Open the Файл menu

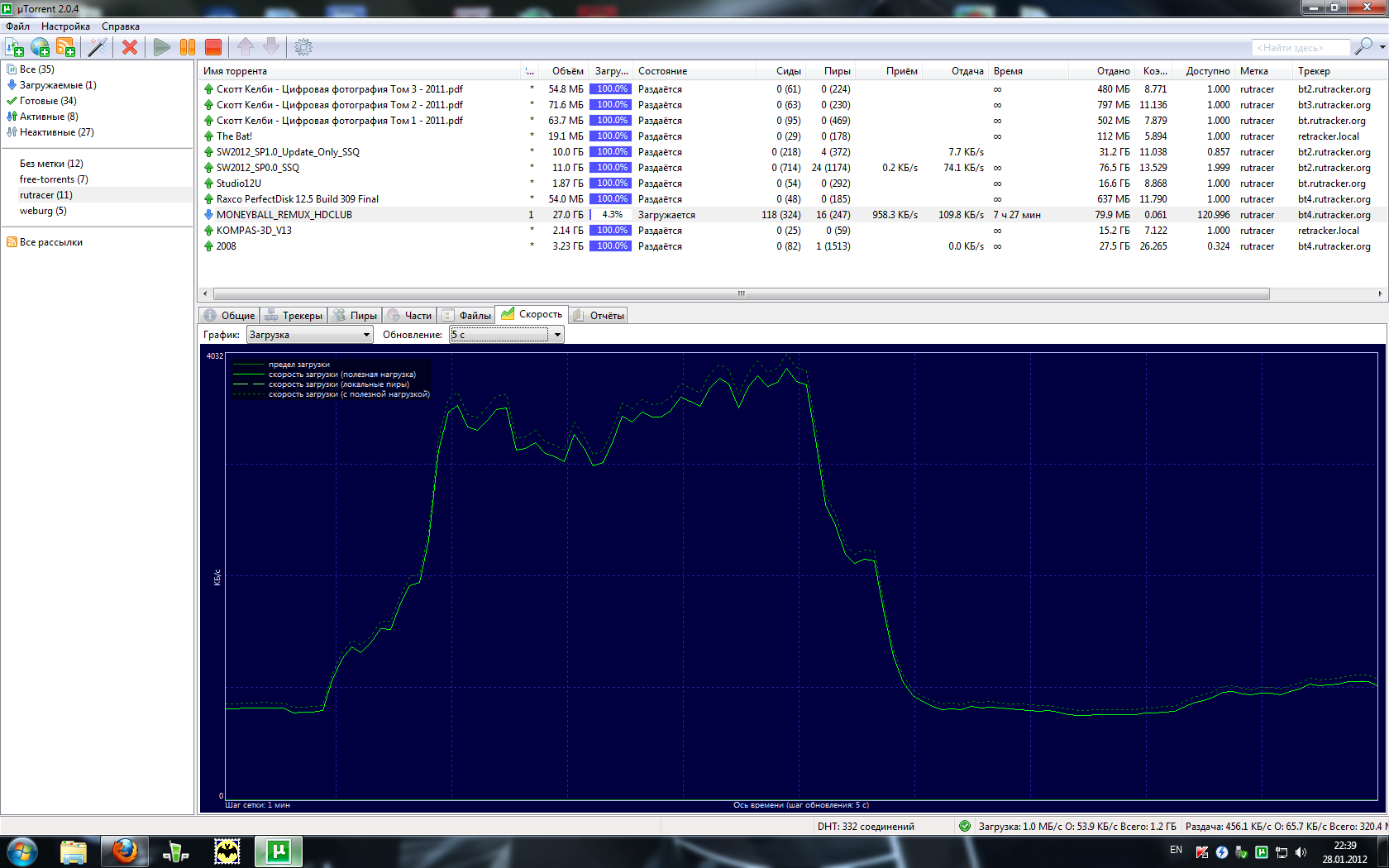18,26
